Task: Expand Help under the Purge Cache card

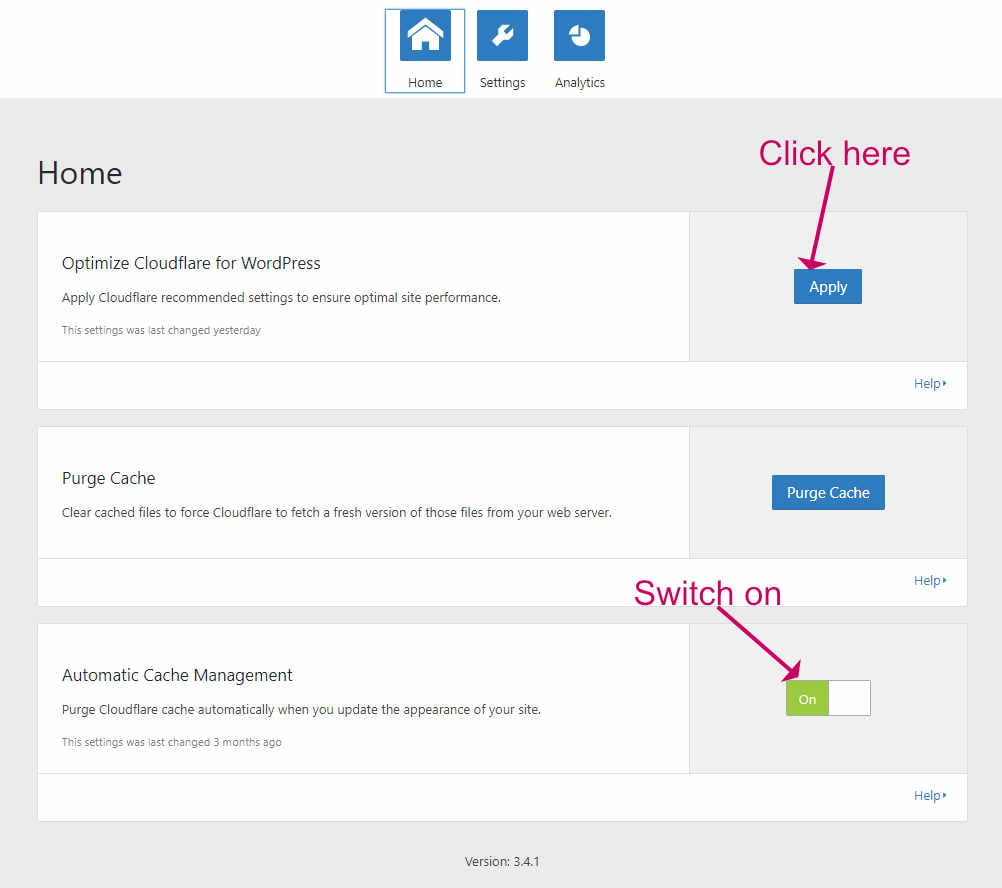Action: [x=930, y=580]
